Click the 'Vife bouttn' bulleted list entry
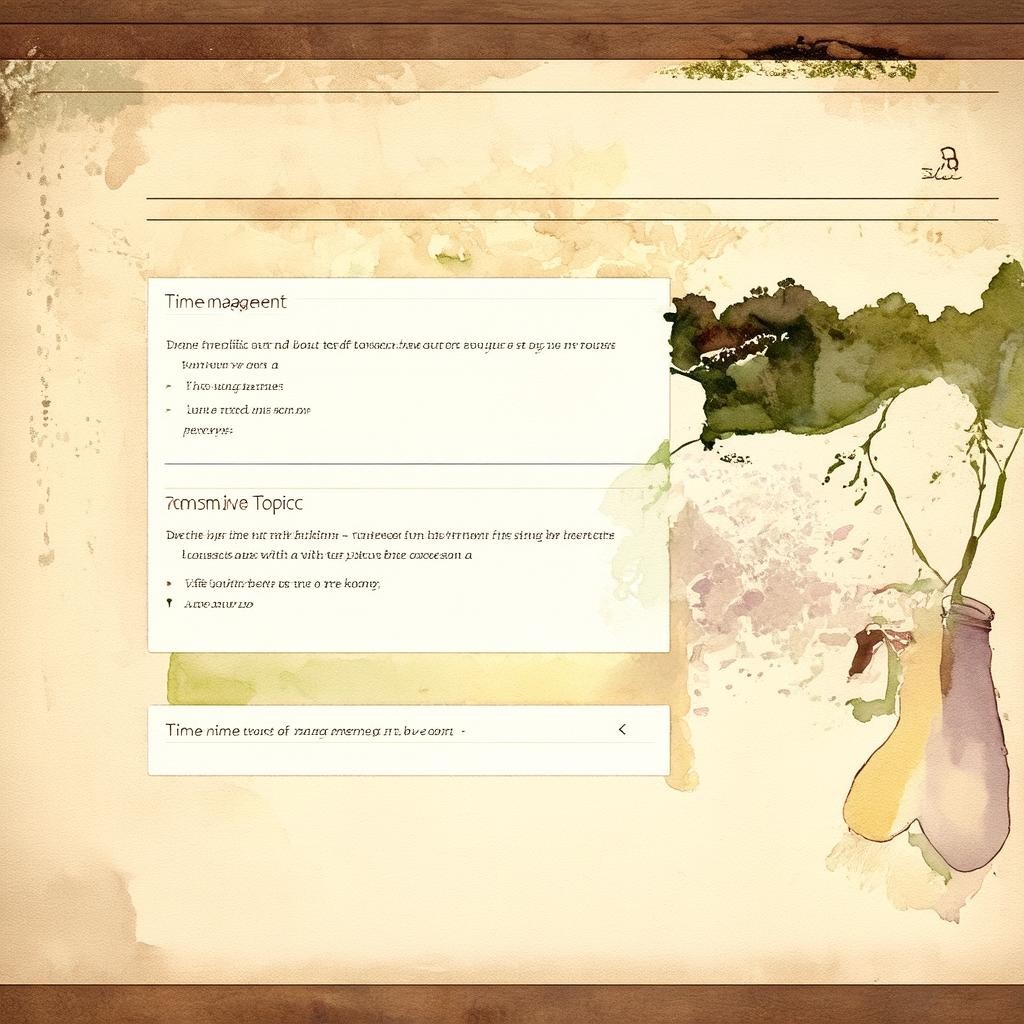The image size is (1024, 1024). click(x=282, y=583)
